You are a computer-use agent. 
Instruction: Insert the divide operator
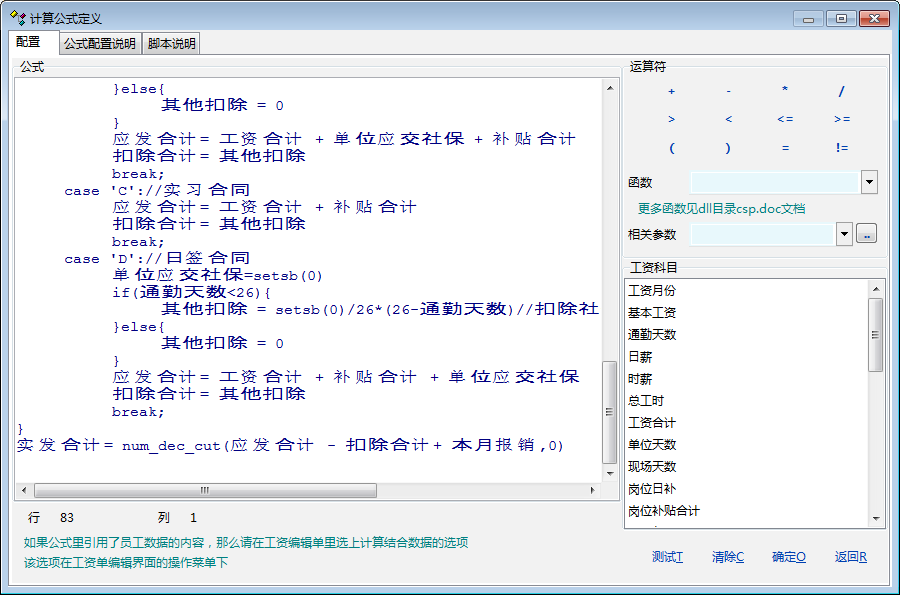(842, 91)
